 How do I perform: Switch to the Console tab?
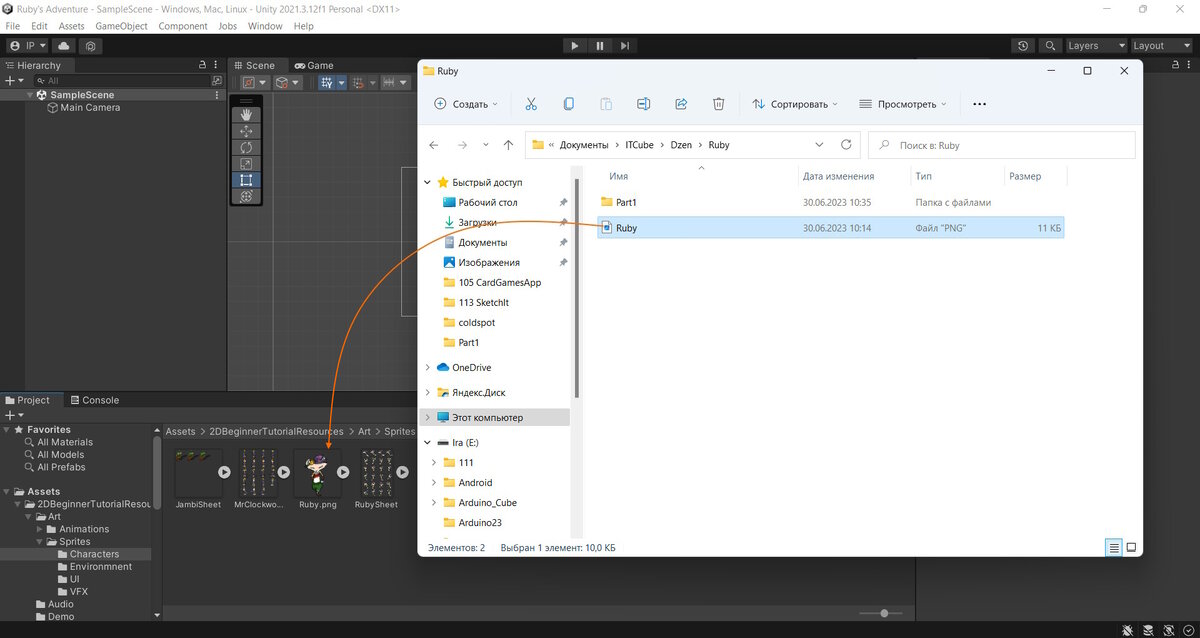point(93,400)
